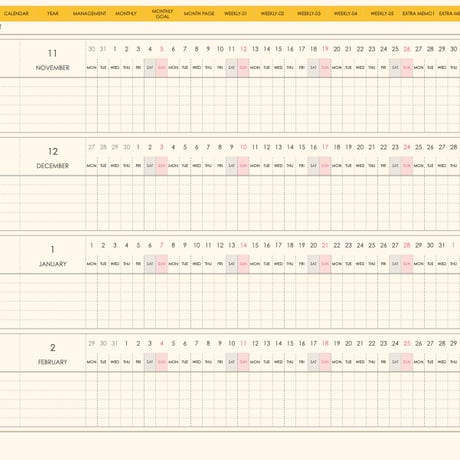Click the DECEMBER month label
This screenshot has height=460, width=460.
[53, 166]
